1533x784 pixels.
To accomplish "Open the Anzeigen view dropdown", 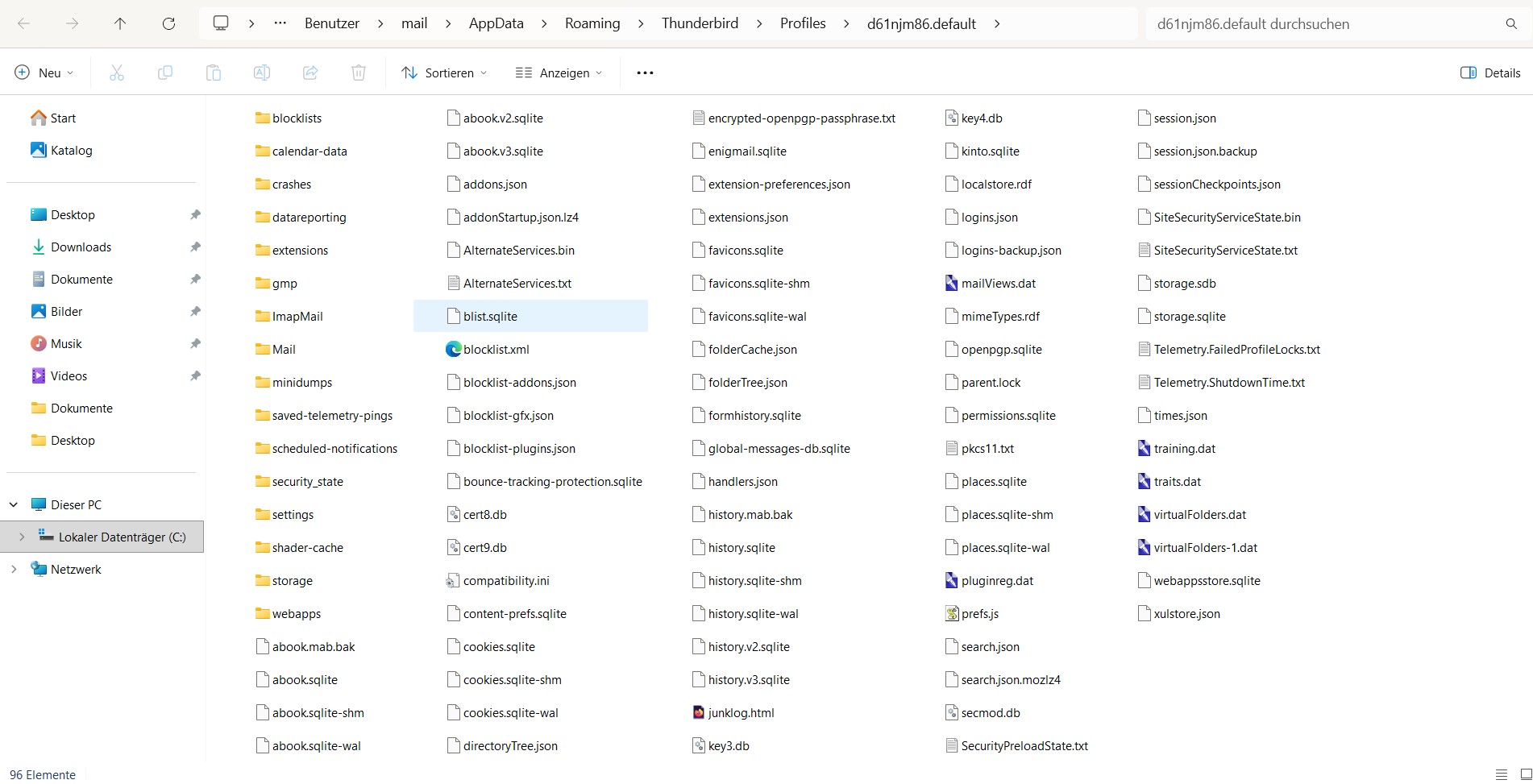I will (x=559, y=73).
